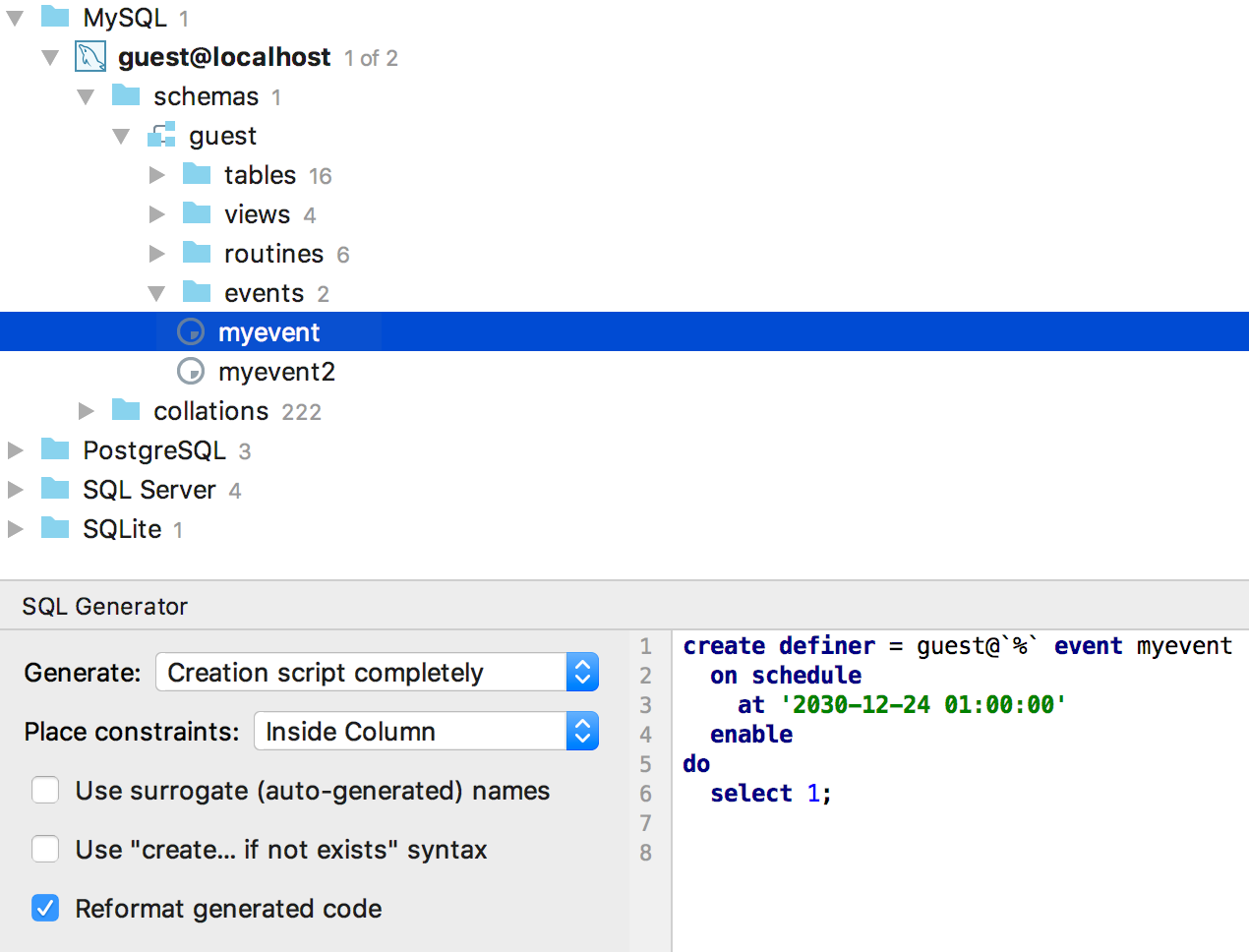Select the myevent2 tree item
The height and width of the screenshot is (952, 1249).
[276, 372]
